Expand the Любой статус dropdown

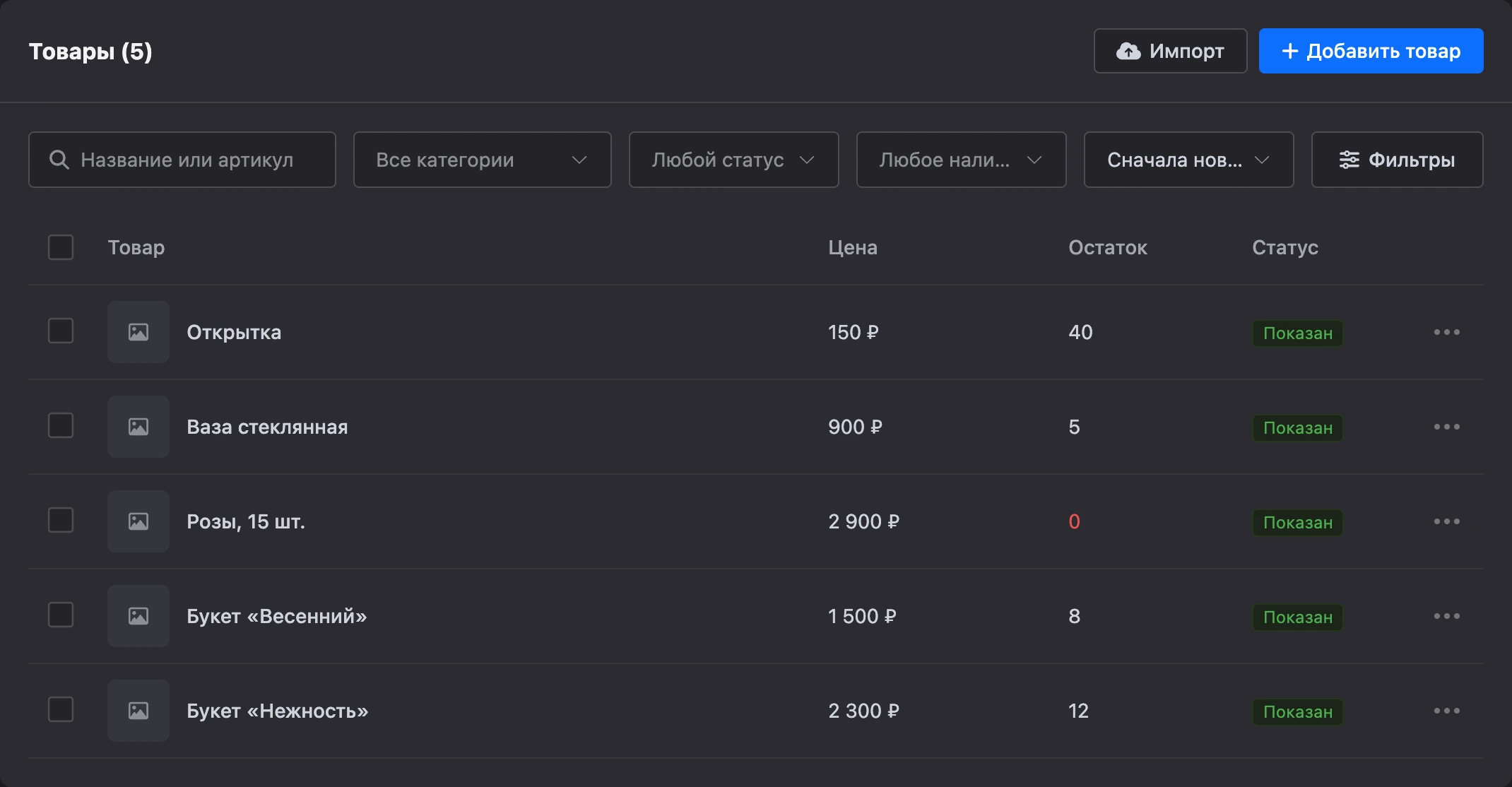point(733,160)
